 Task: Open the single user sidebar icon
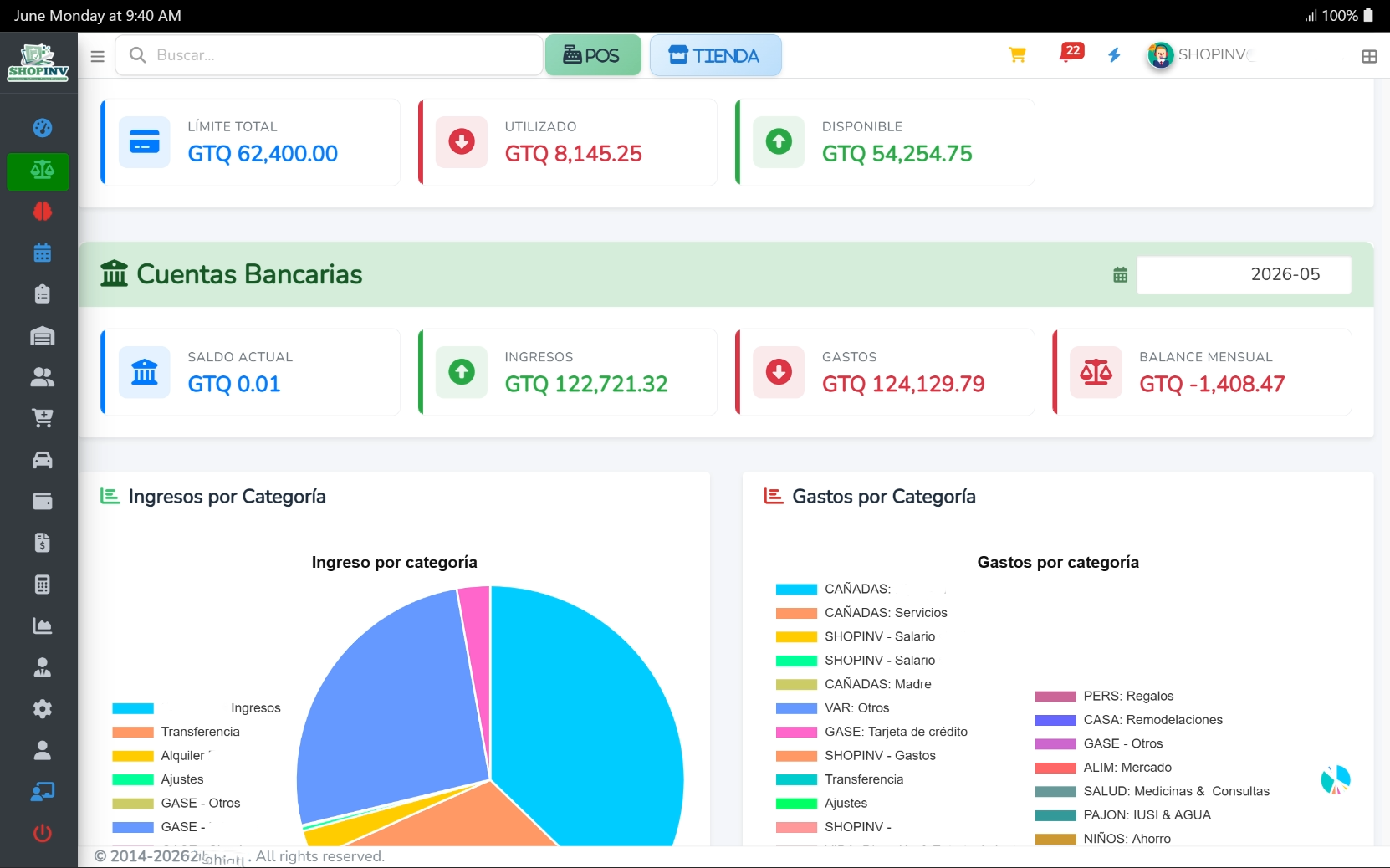[x=42, y=750]
